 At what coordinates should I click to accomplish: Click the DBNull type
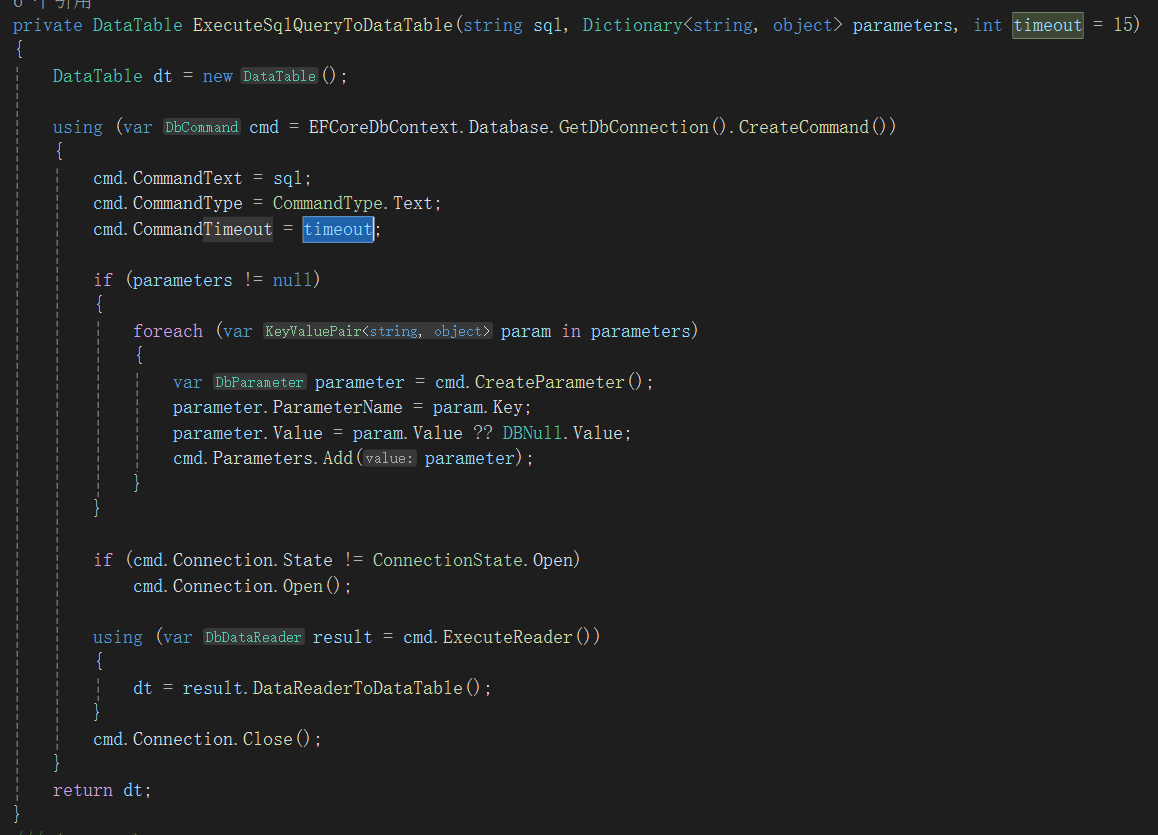tap(532, 433)
